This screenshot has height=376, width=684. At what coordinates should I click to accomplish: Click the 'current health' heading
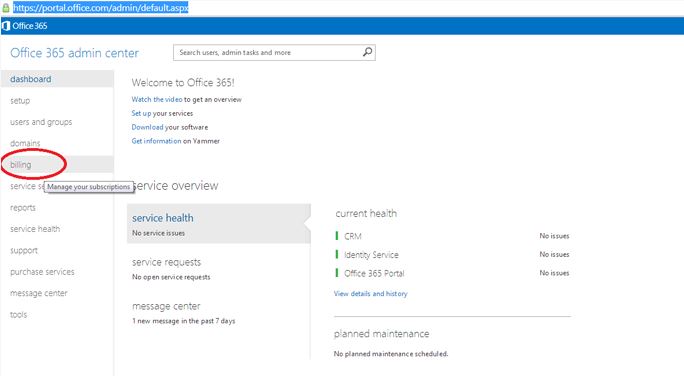point(366,213)
